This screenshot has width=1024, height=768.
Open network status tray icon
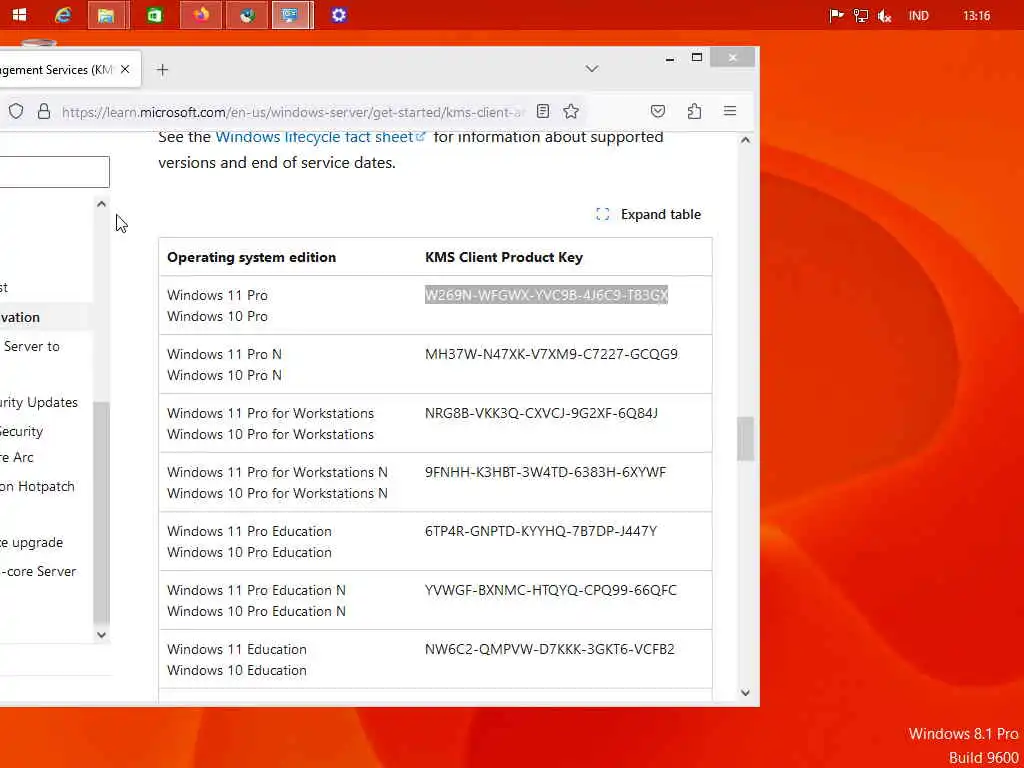click(861, 16)
